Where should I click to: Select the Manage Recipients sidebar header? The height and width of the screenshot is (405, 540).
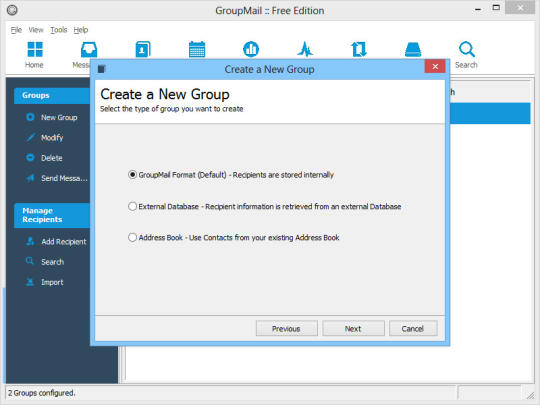click(52, 215)
